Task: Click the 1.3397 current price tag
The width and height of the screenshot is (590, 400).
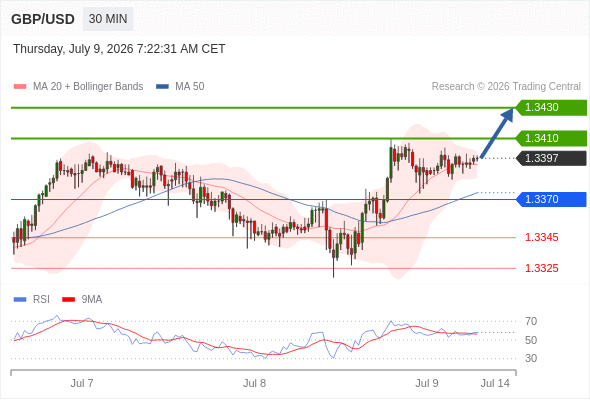Action: pyautogui.click(x=551, y=158)
